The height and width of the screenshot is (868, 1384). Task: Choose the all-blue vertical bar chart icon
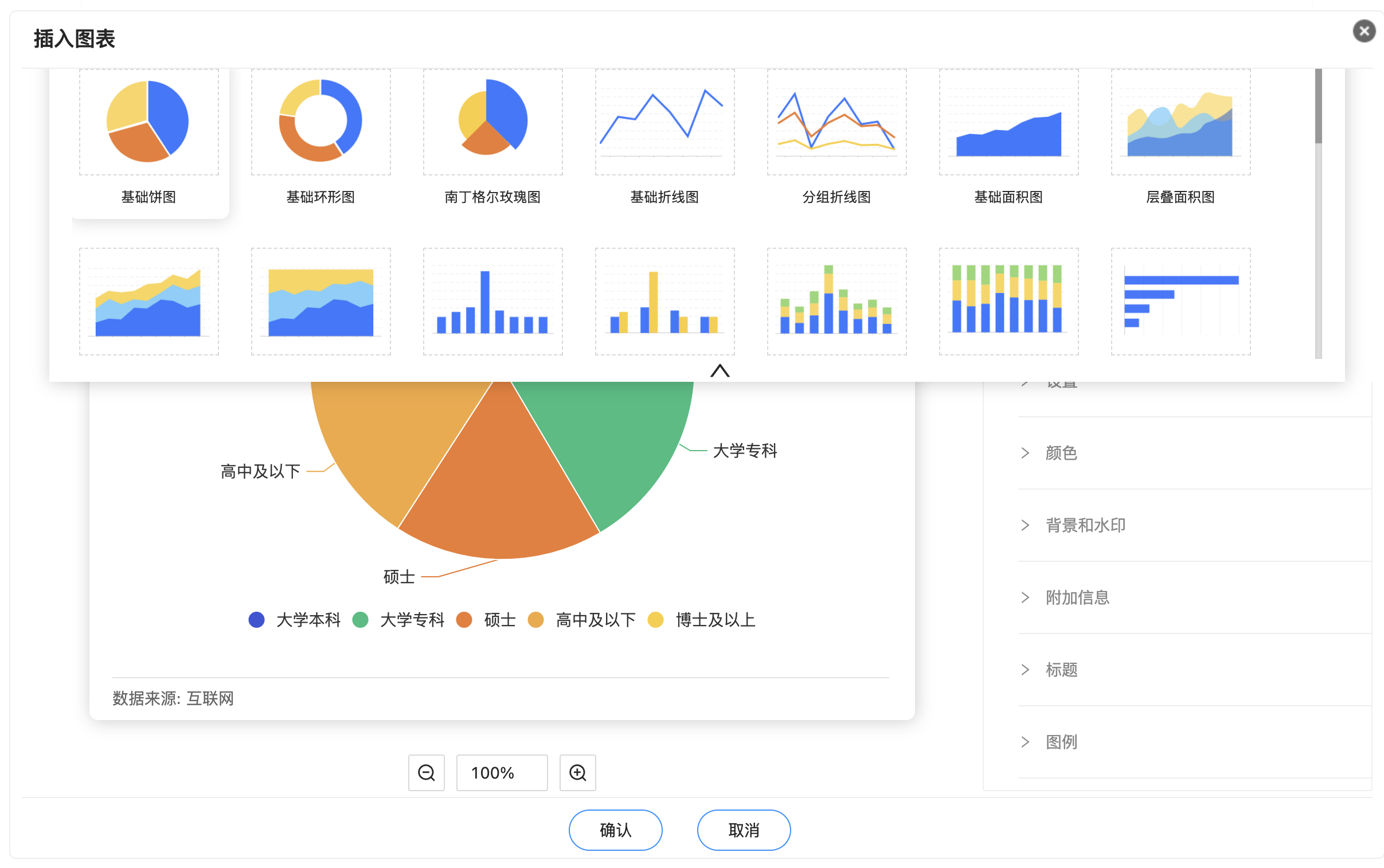pos(492,302)
